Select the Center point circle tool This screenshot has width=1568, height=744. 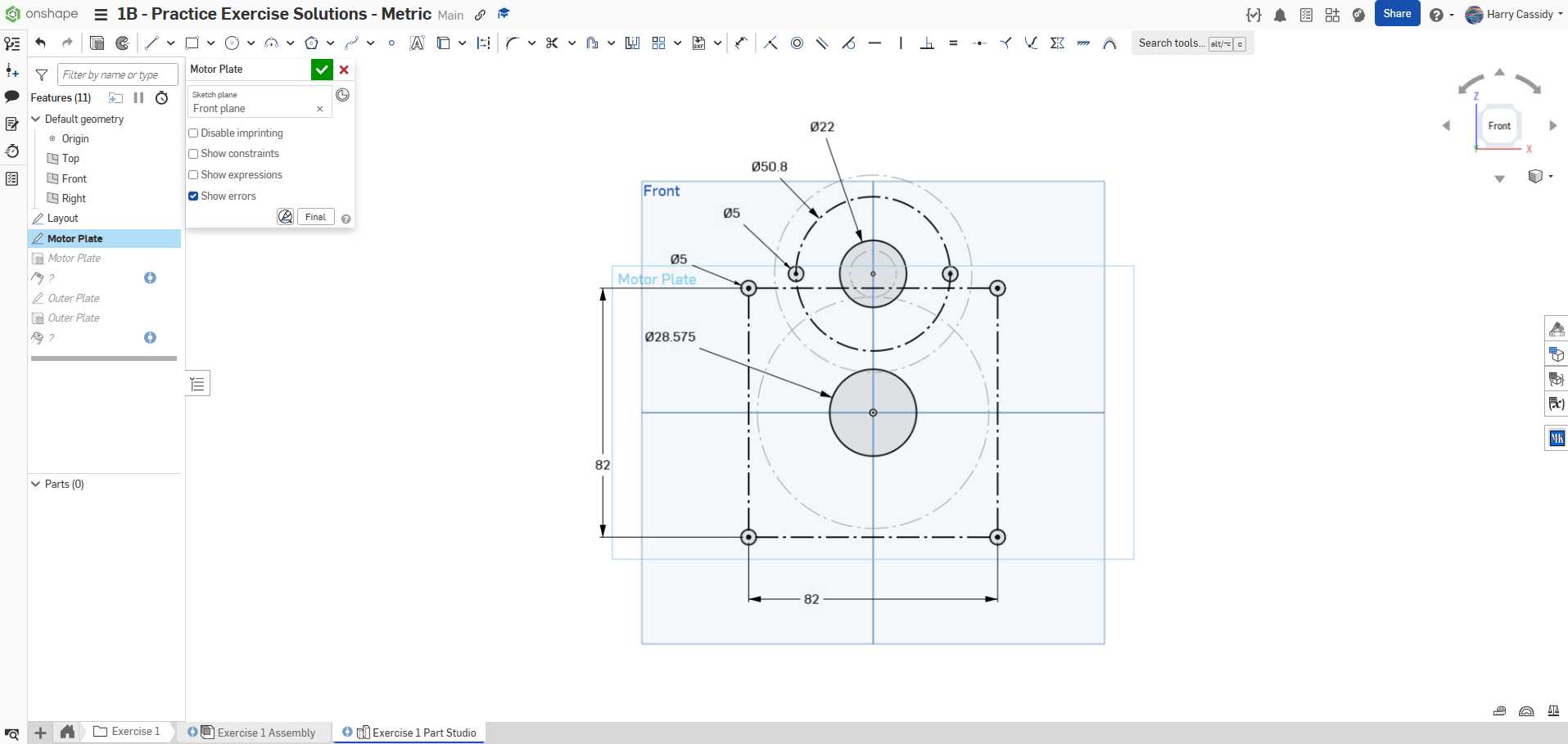232,43
